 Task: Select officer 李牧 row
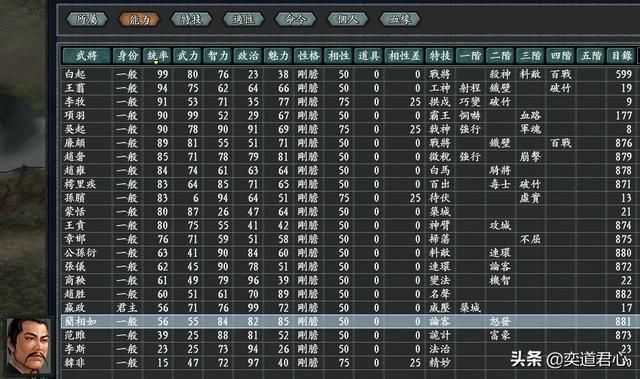click(349, 102)
